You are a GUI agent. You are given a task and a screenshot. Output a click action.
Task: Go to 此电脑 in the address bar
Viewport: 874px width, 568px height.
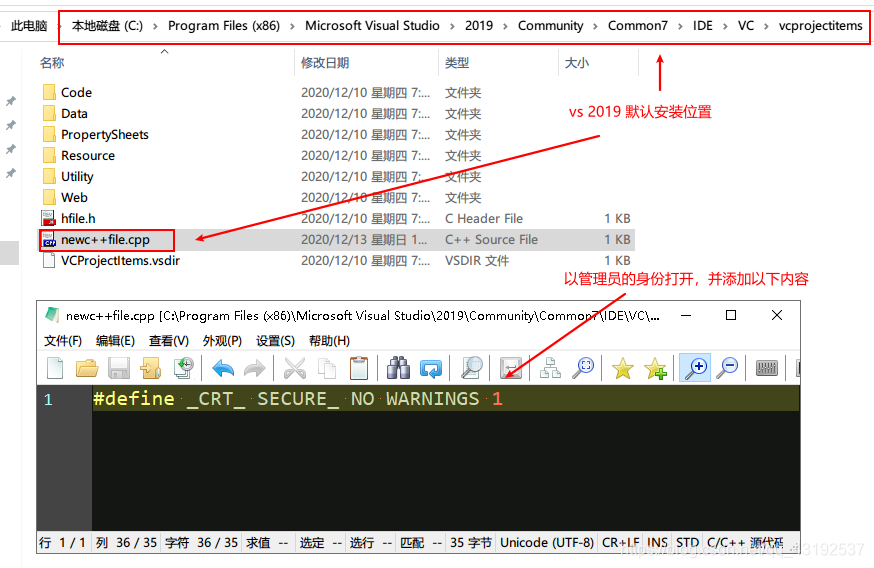29,26
